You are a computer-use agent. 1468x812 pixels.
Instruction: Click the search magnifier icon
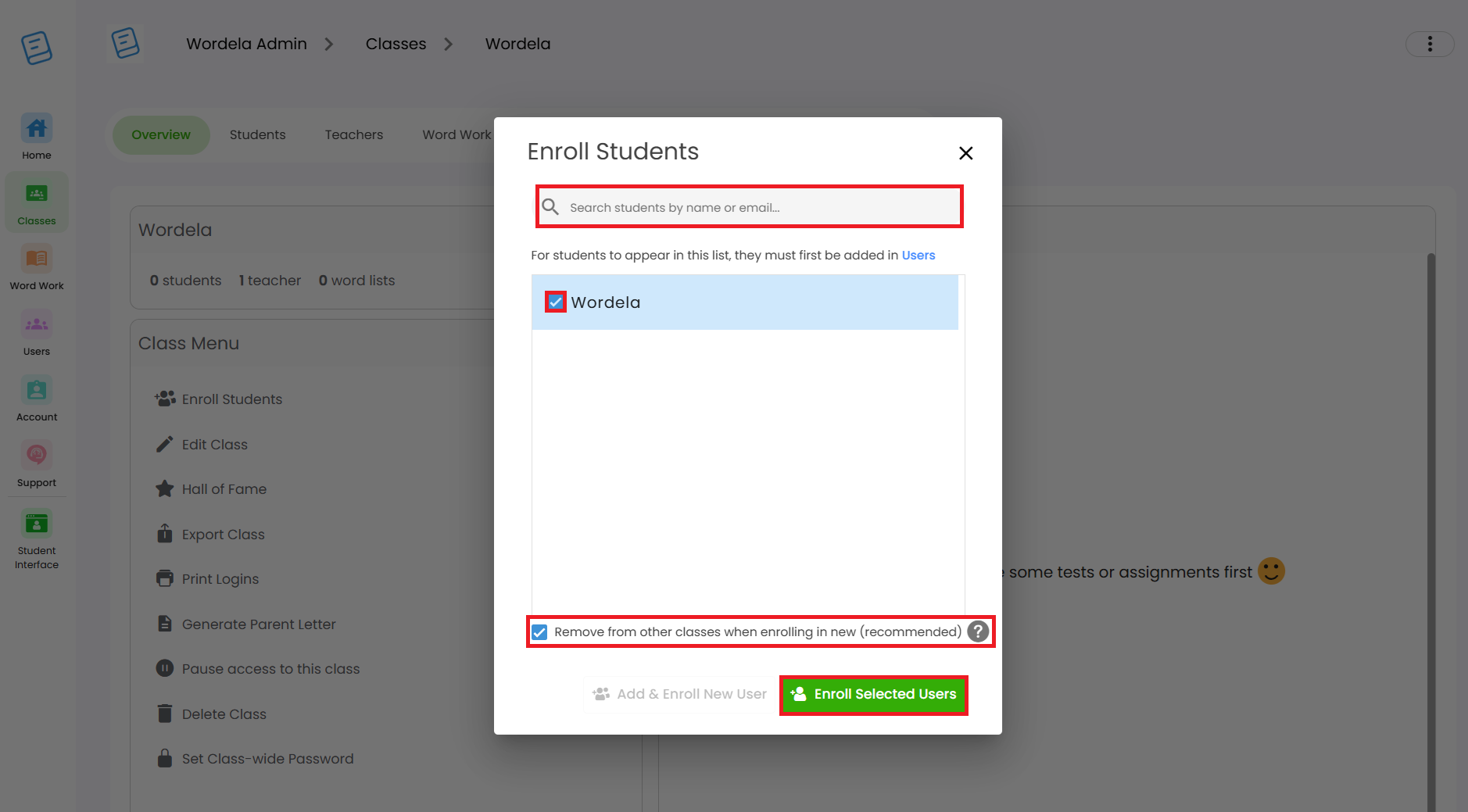551,207
